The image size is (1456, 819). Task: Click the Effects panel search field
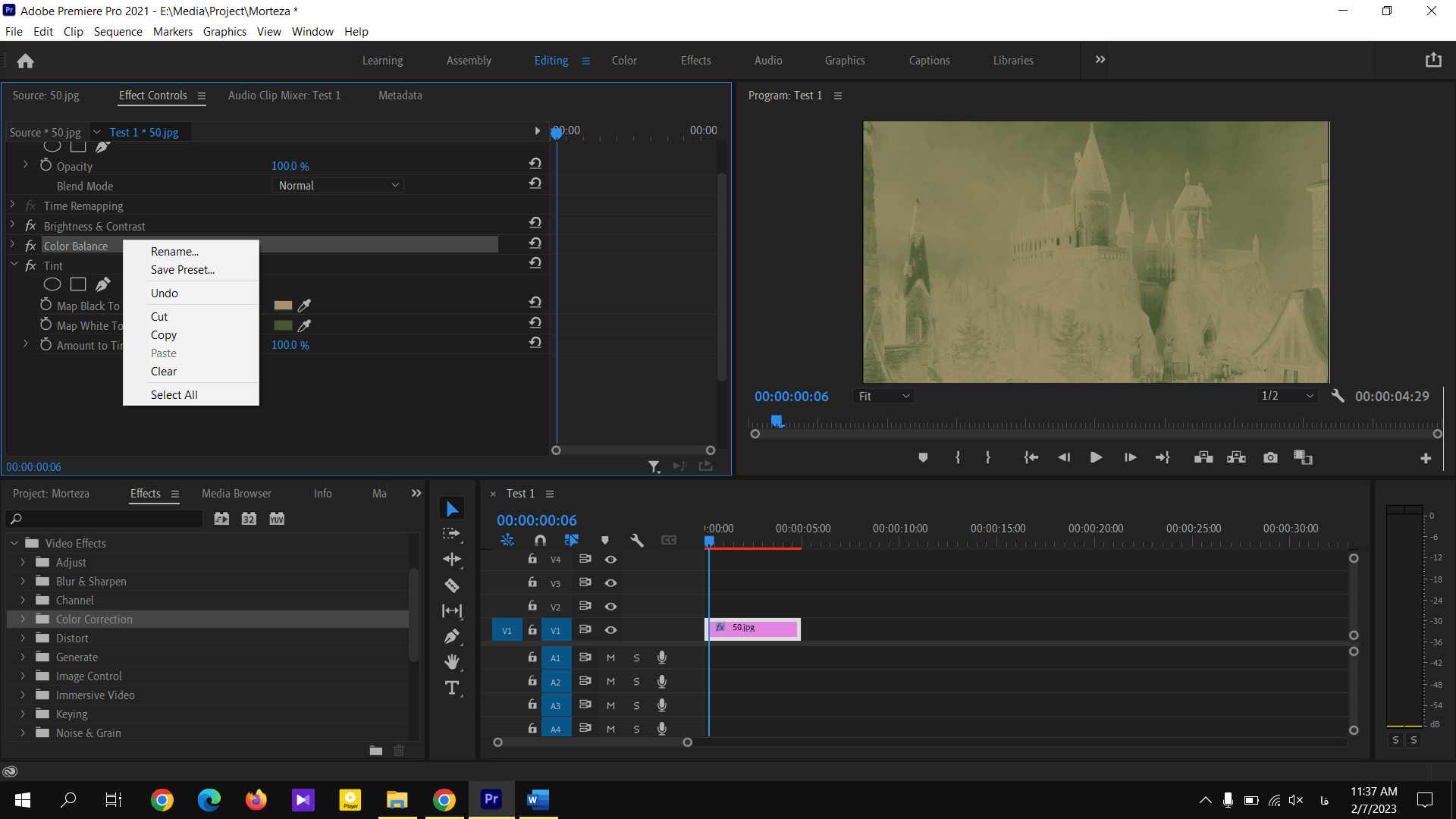(105, 519)
